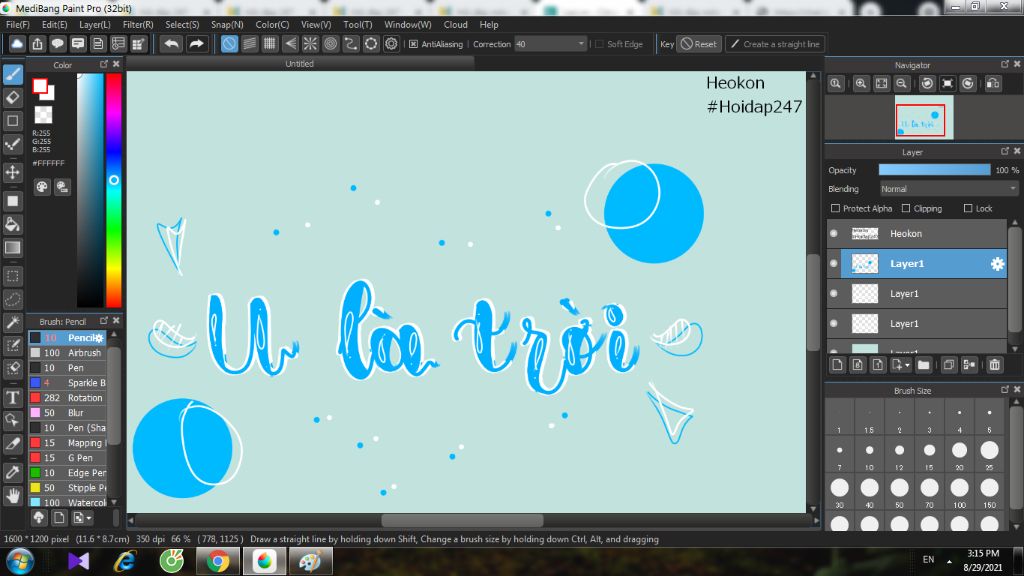Enable circle snap guide
This screenshot has height=576, width=1024.
click(330, 44)
